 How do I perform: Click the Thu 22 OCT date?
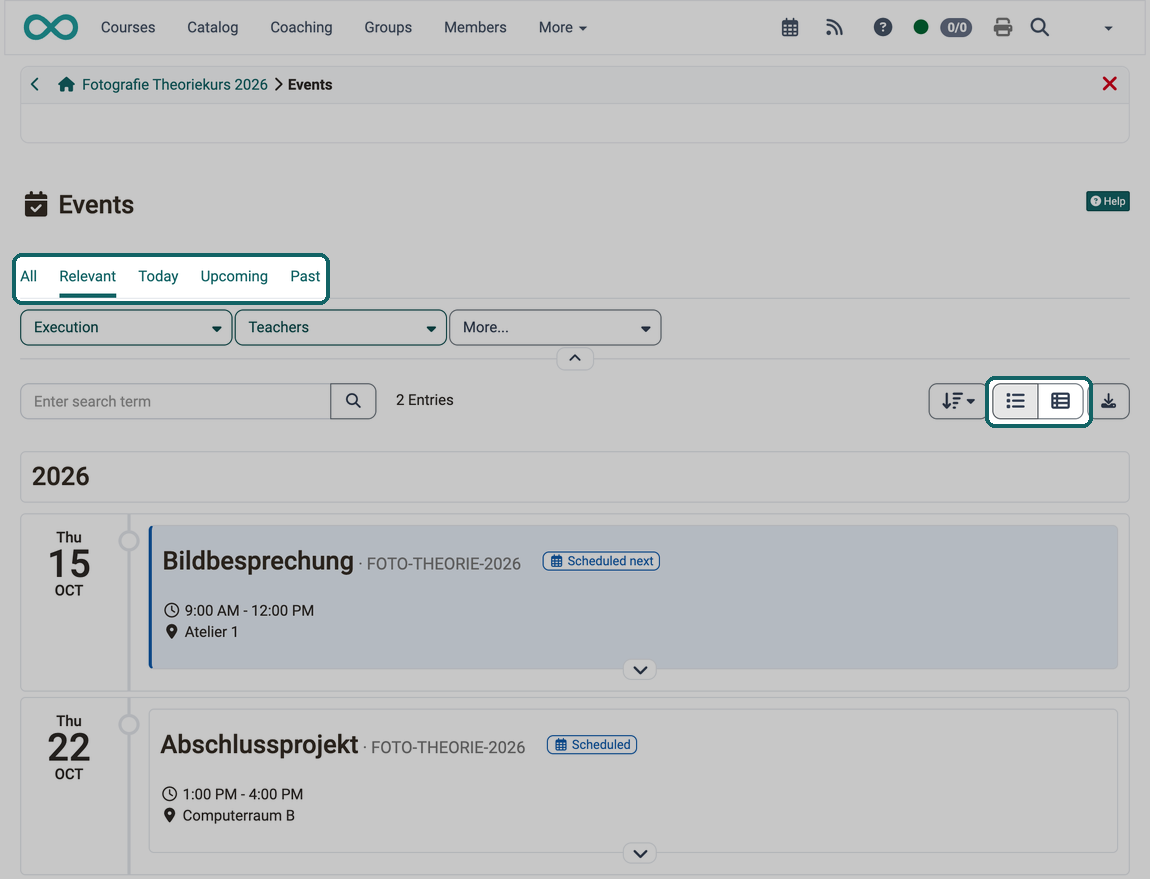pyautogui.click(x=69, y=747)
